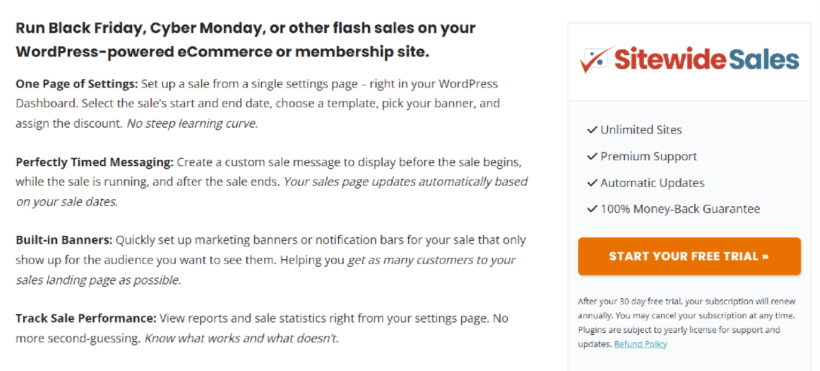820x371 pixels.
Task: Click the Run Black Friday headline
Action: (x=245, y=40)
